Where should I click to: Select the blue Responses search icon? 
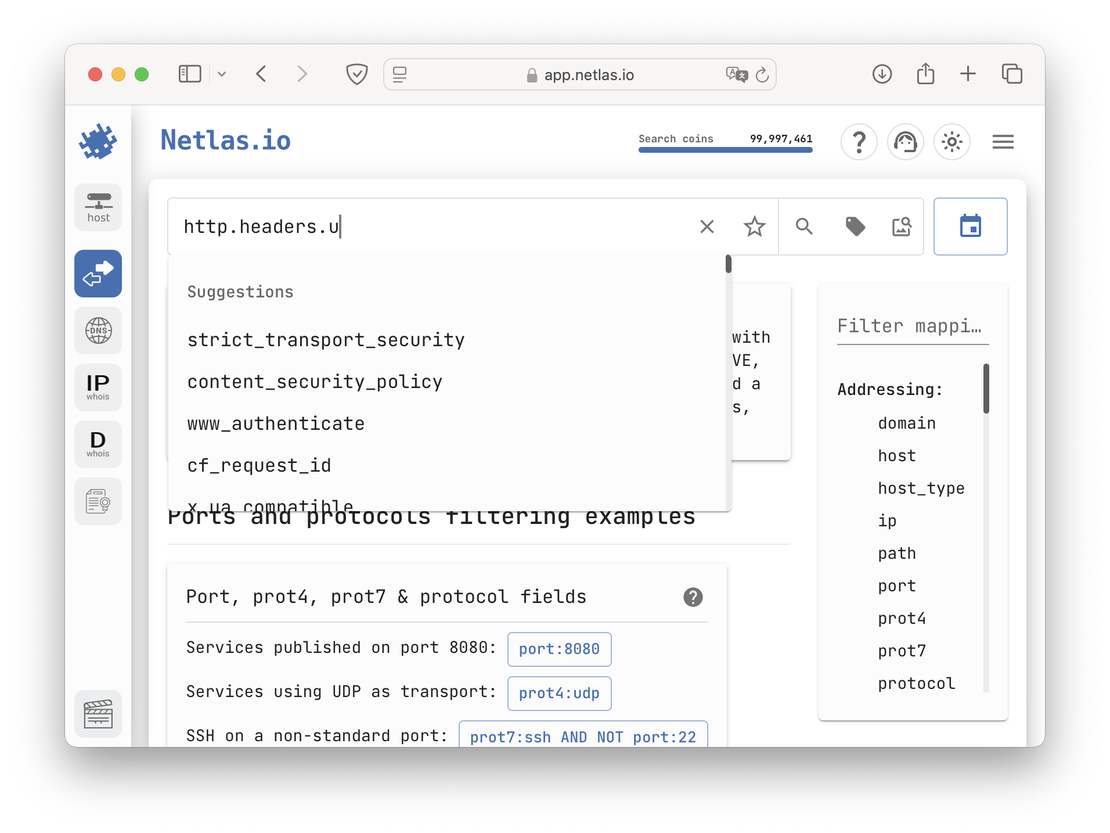click(98, 273)
